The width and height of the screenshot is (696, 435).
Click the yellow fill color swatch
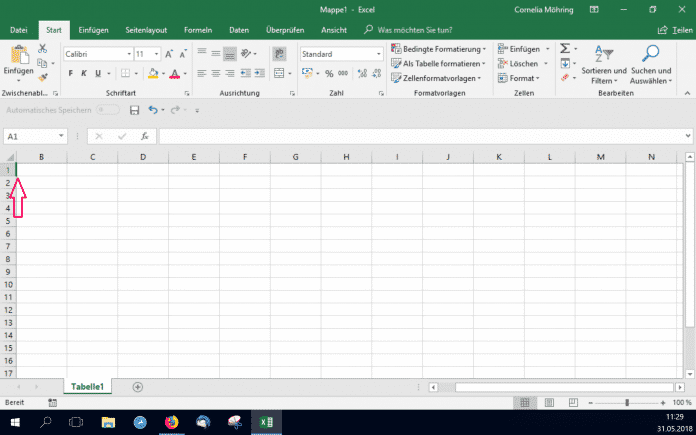click(153, 73)
